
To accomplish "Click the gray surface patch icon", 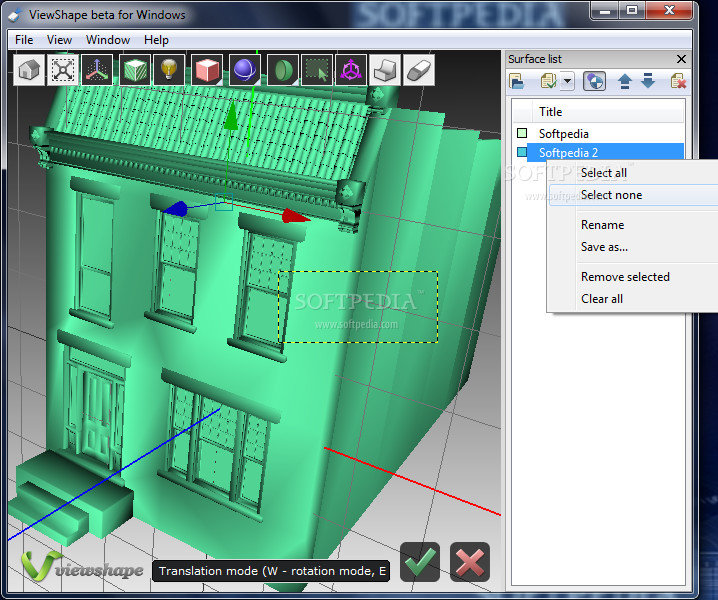I will [x=385, y=70].
